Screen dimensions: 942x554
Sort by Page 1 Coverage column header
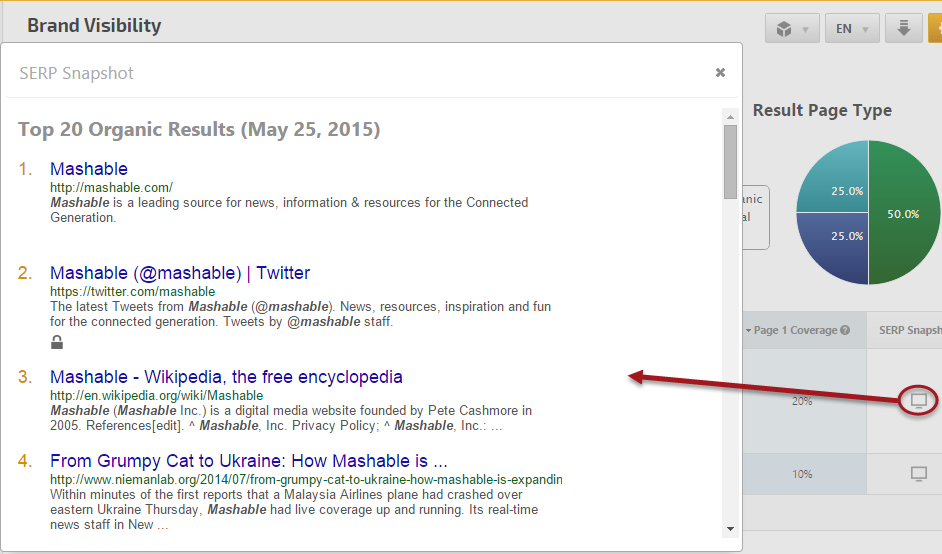point(795,330)
